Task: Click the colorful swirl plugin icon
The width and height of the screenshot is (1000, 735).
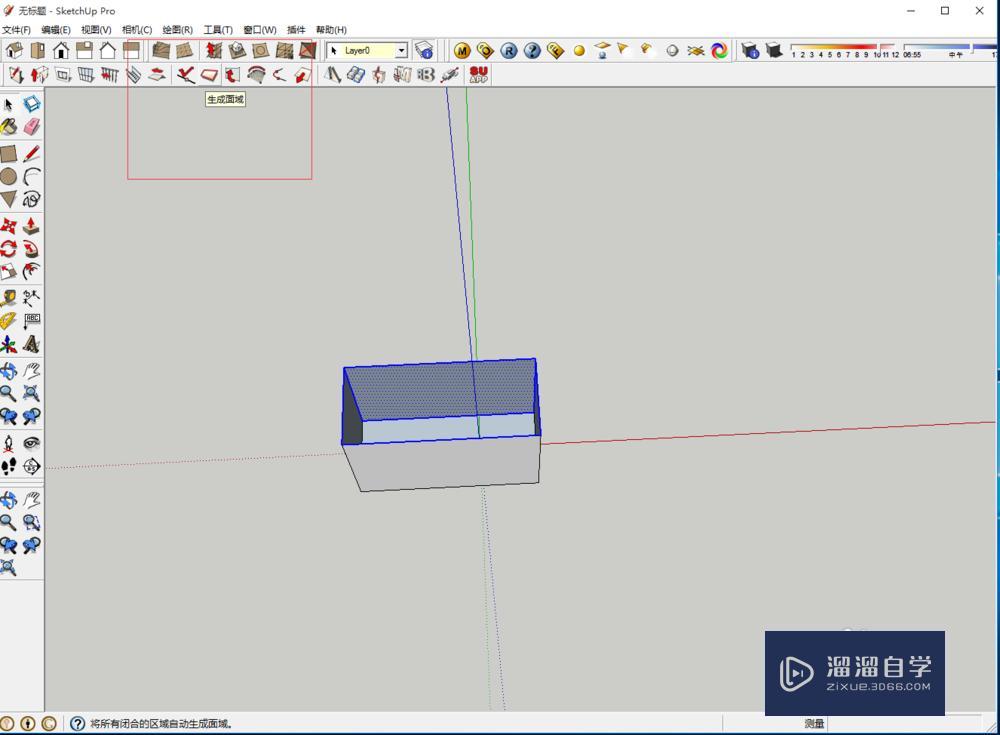Action: coord(719,50)
